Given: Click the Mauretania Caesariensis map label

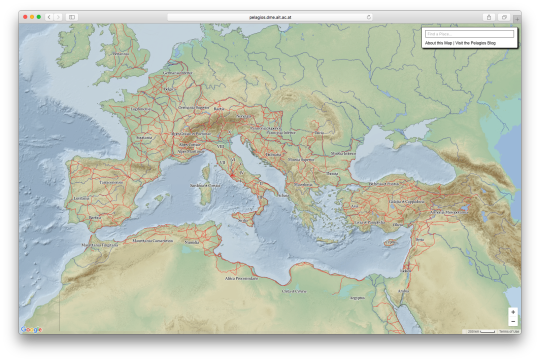Looking at the screenshot, I should click(x=153, y=241).
